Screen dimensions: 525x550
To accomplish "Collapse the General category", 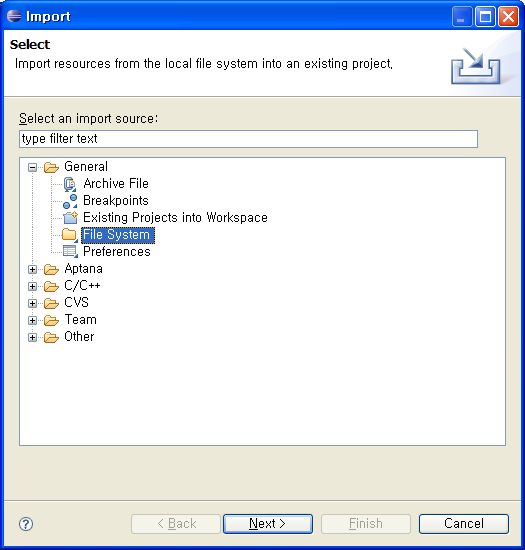I will [32, 168].
